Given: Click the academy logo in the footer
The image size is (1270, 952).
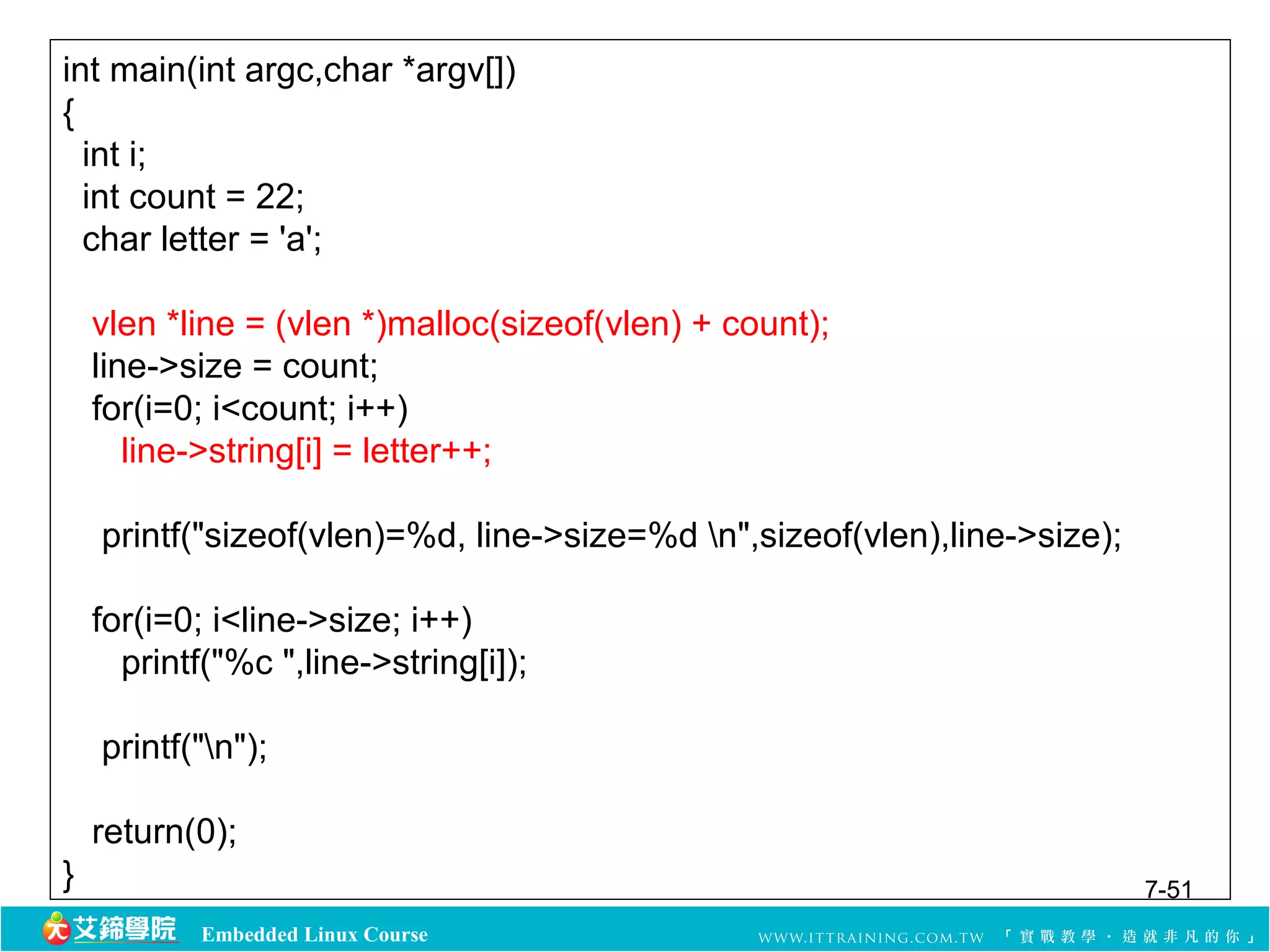Looking at the screenshot, I should pos(110,928).
